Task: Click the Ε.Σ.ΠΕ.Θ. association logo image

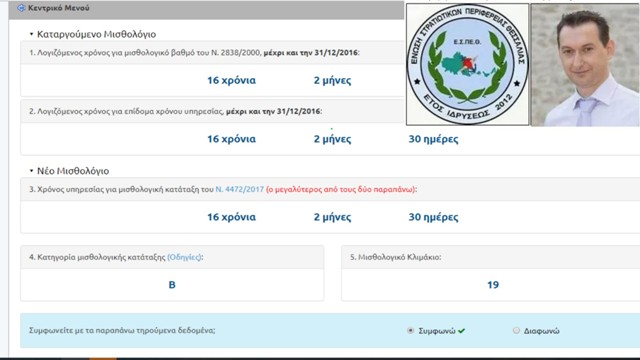Action: 467,64
